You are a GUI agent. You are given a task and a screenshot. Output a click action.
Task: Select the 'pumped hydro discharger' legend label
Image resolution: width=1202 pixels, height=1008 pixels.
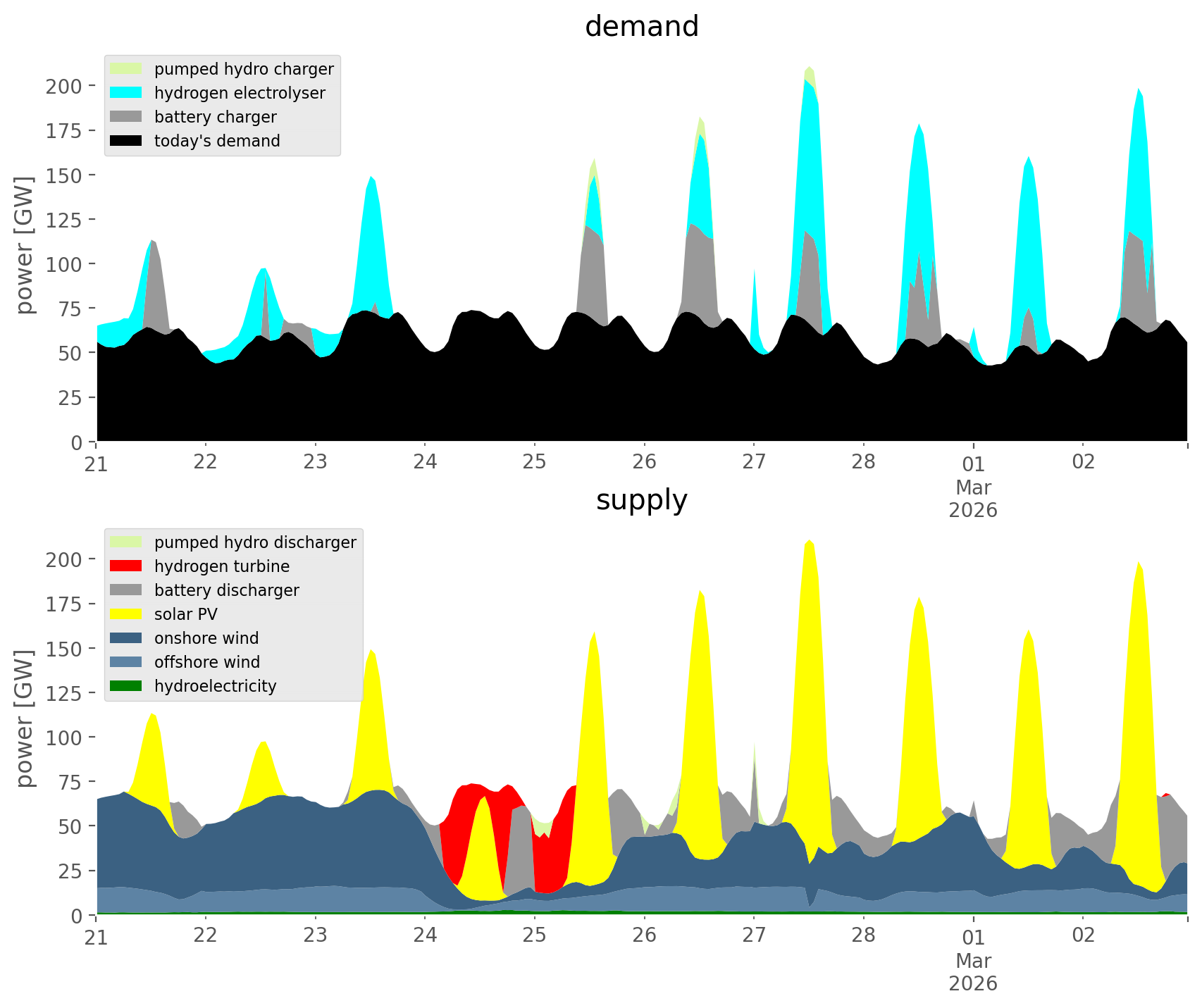point(255,542)
